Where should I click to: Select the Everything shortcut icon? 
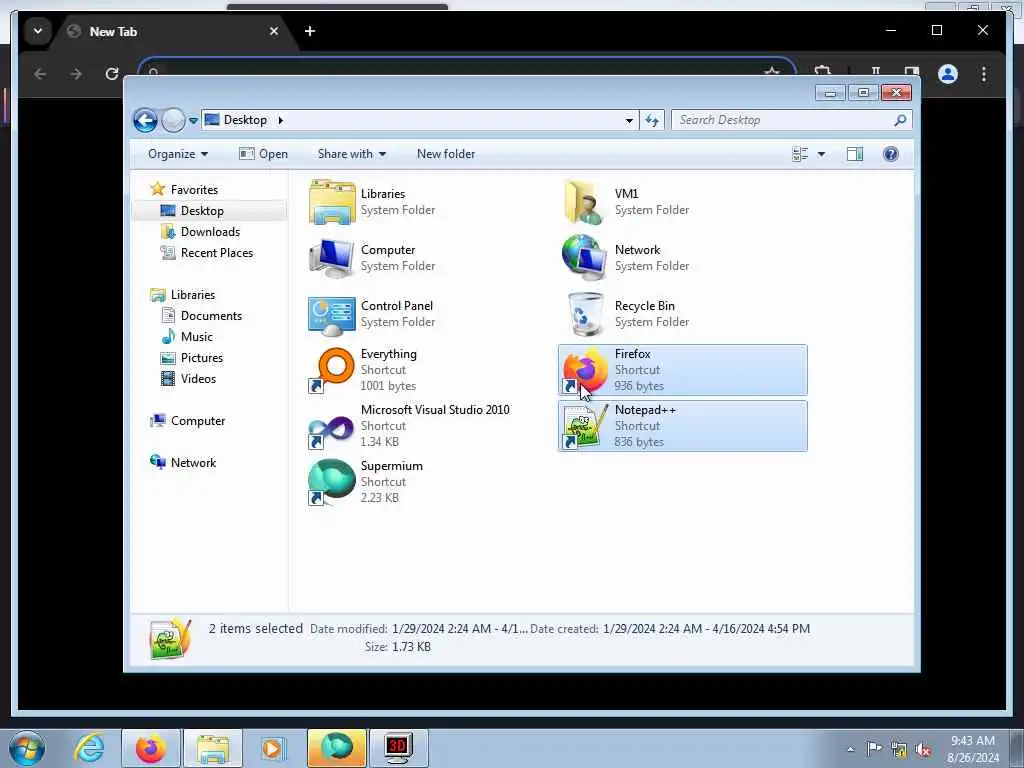[332, 370]
